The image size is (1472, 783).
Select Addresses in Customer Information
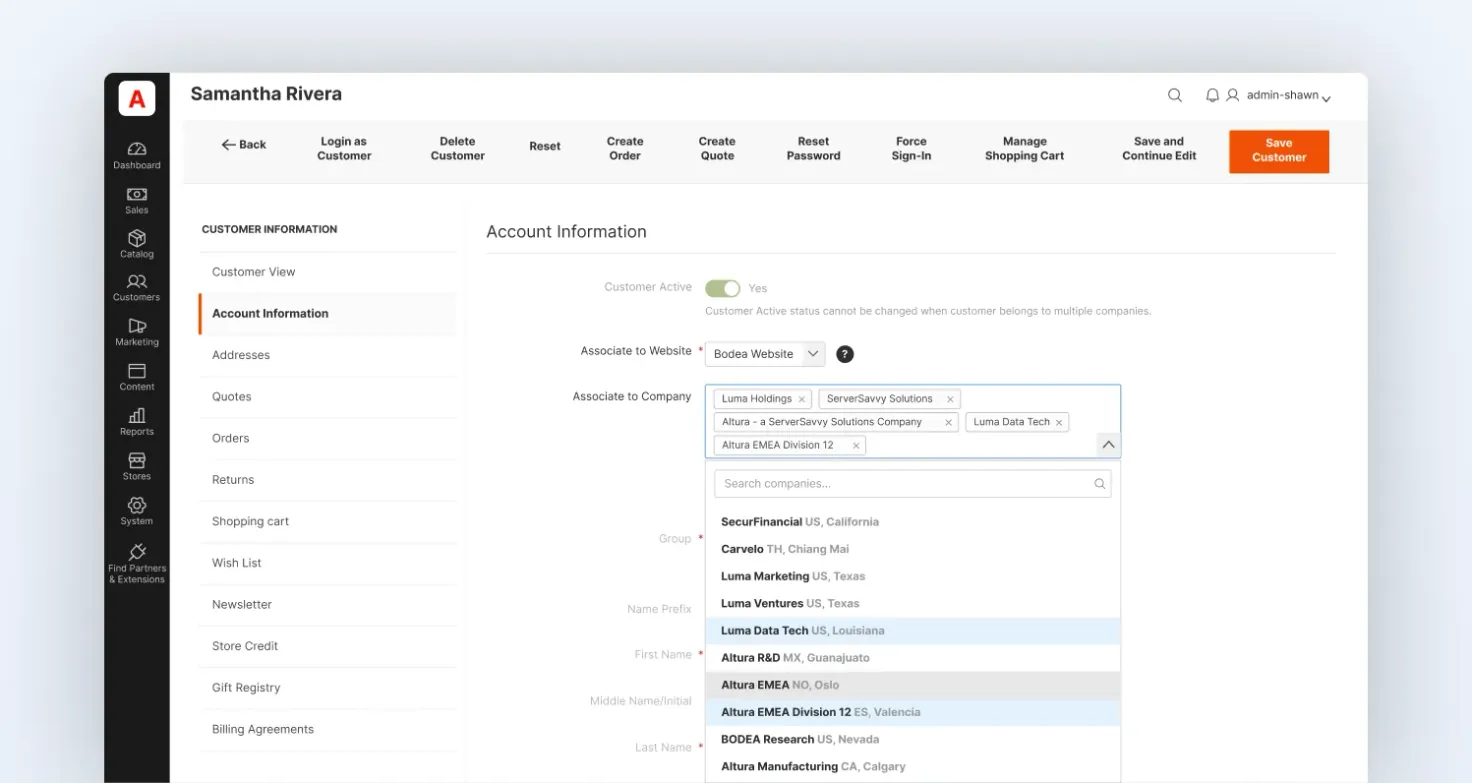[241, 355]
